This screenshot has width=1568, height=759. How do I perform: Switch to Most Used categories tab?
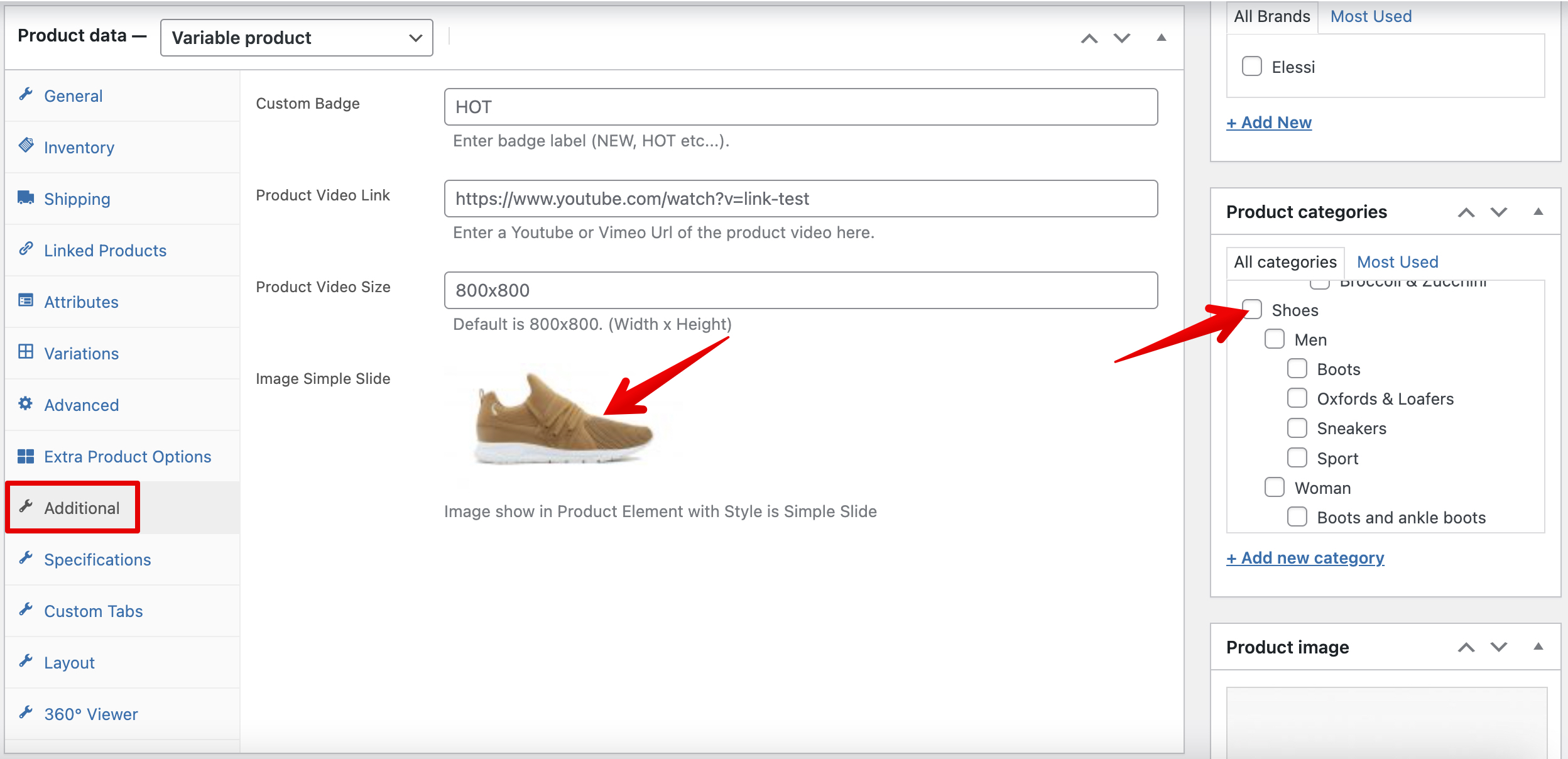coord(1397,262)
